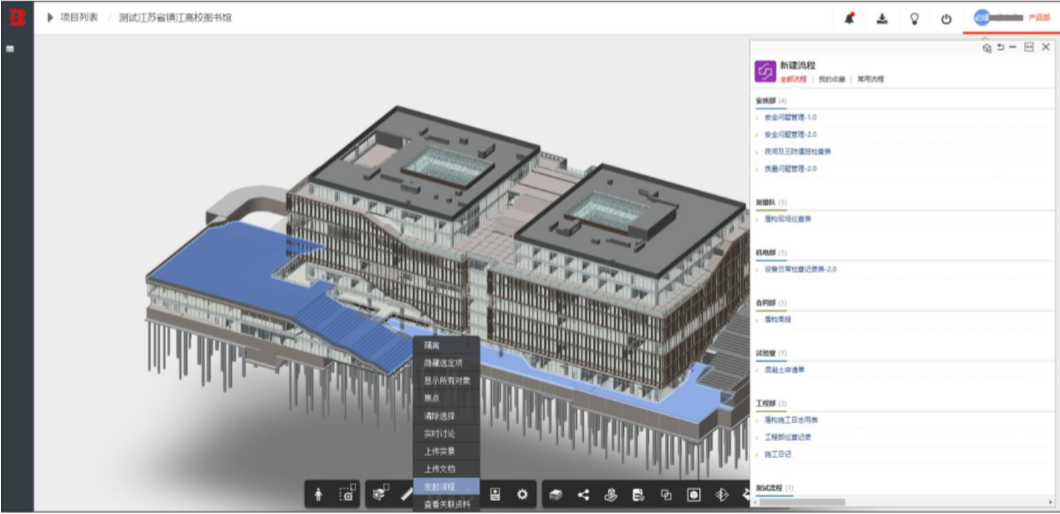This screenshot has width=1060, height=514.
Task: Choose 查看关联资料 from context menu
Action: pyautogui.click(x=446, y=504)
